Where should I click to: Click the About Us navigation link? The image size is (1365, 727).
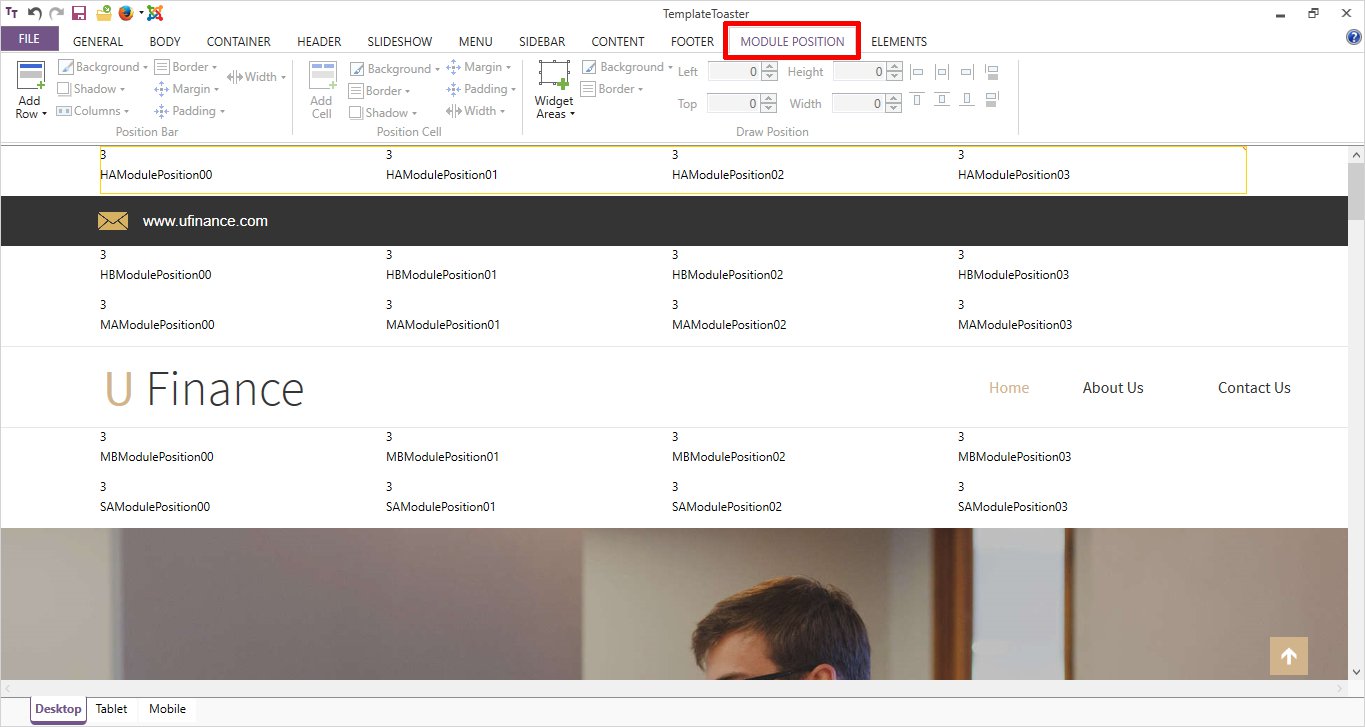[1112, 388]
